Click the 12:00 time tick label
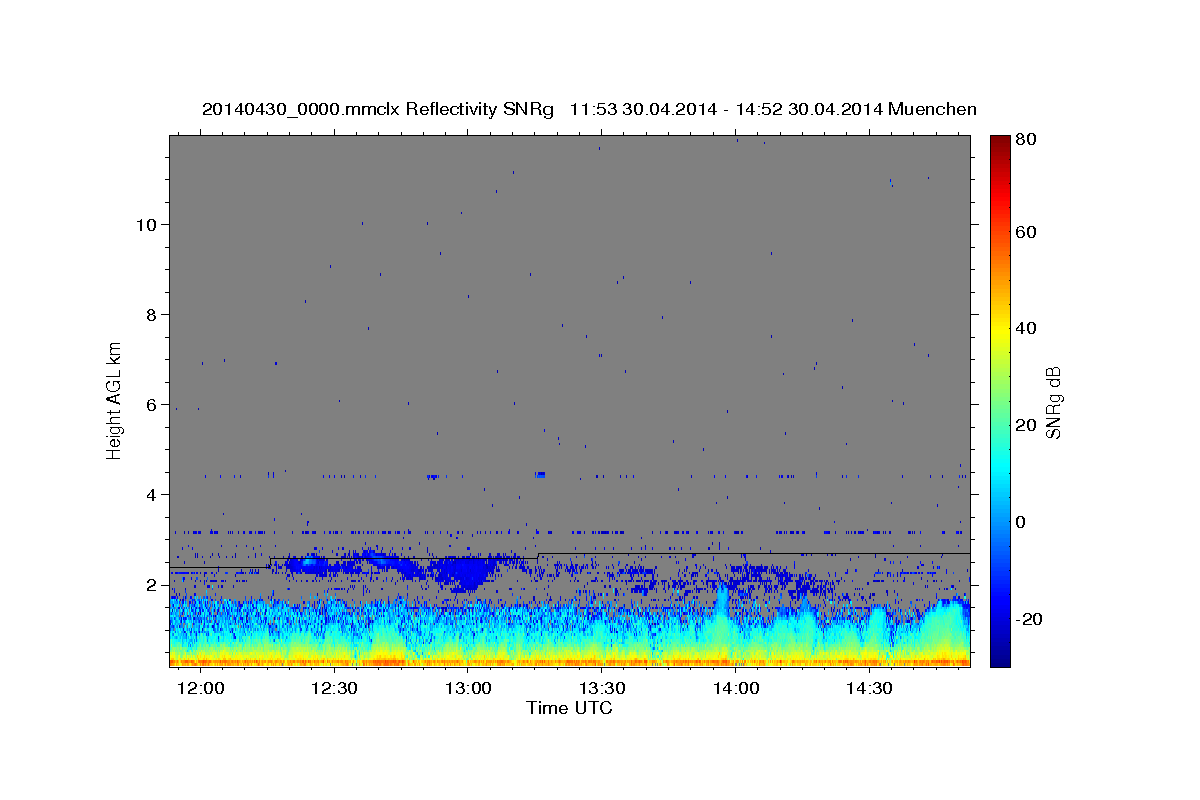The width and height of the screenshot is (1200, 800). click(x=200, y=689)
